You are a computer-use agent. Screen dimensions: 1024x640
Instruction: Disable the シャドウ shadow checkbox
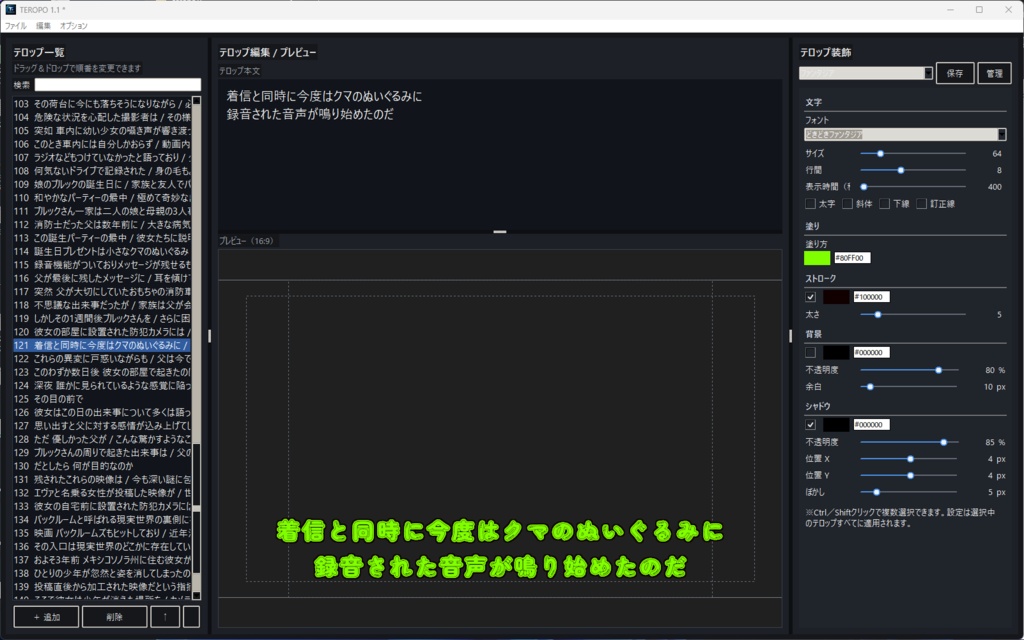pyautogui.click(x=810, y=424)
